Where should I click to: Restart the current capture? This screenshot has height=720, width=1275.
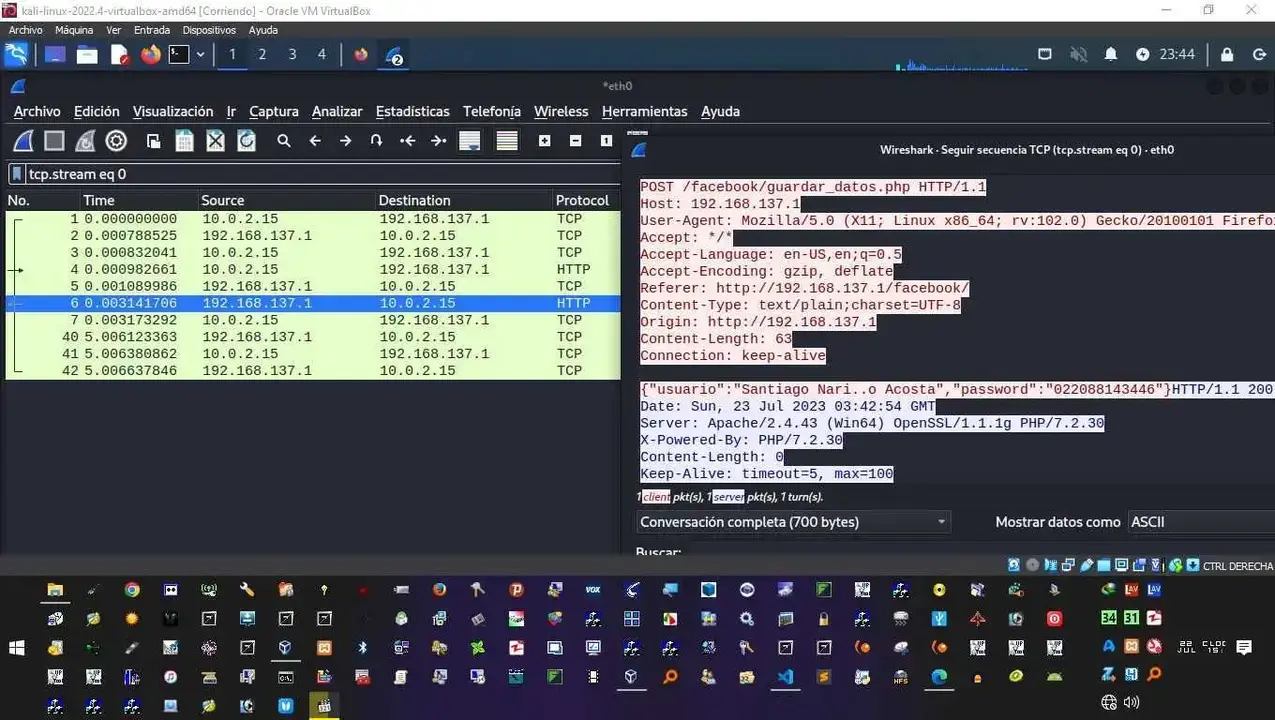[85, 141]
